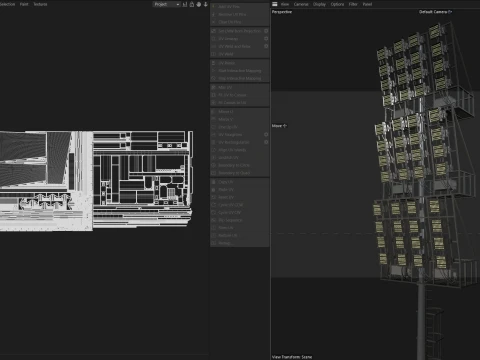This screenshot has height=360, width=480.
Task: Open UV Unwrap settings gear
Action: pos(266,39)
